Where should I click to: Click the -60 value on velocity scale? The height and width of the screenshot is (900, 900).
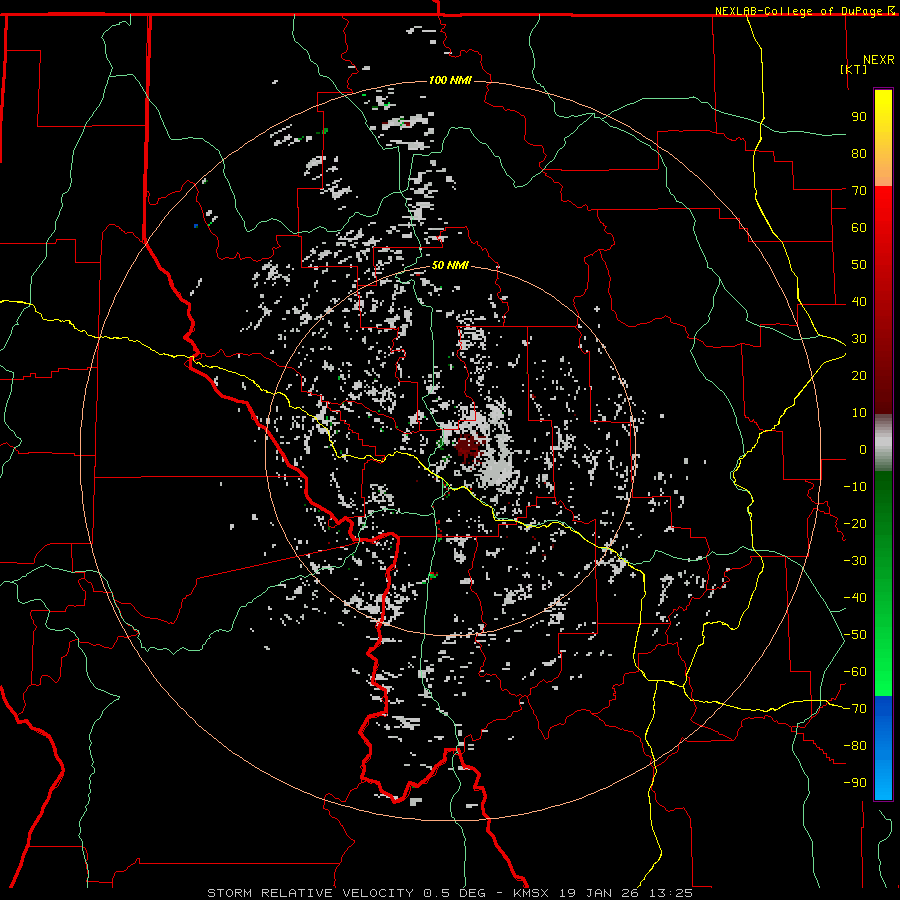pyautogui.click(x=855, y=672)
